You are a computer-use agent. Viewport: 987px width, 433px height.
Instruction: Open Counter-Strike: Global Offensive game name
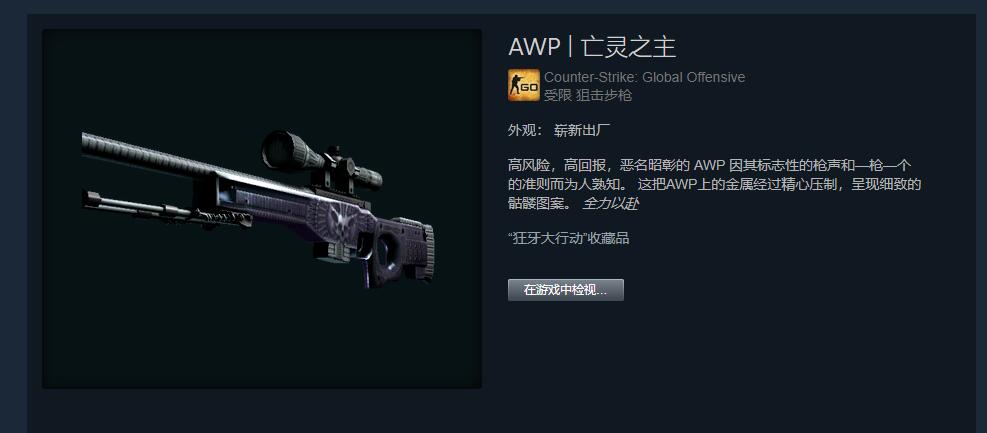[x=645, y=77]
